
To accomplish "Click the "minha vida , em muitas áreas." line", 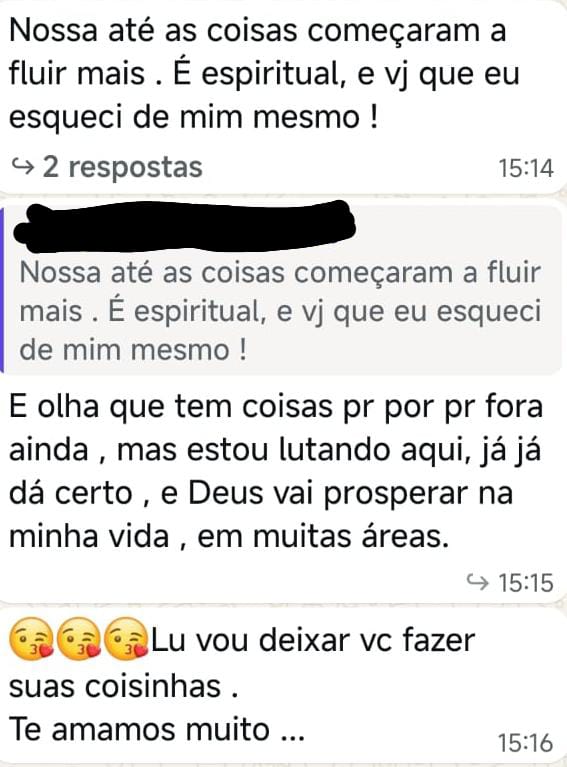I will (229, 537).
